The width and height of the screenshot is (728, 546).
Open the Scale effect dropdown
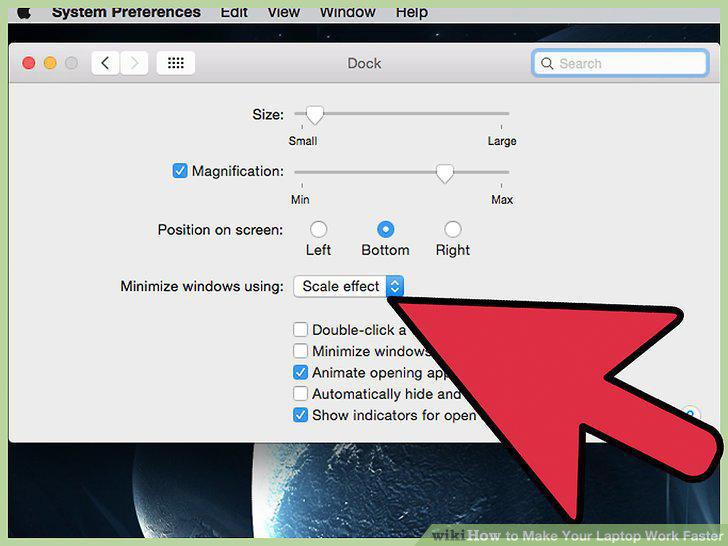click(x=348, y=286)
